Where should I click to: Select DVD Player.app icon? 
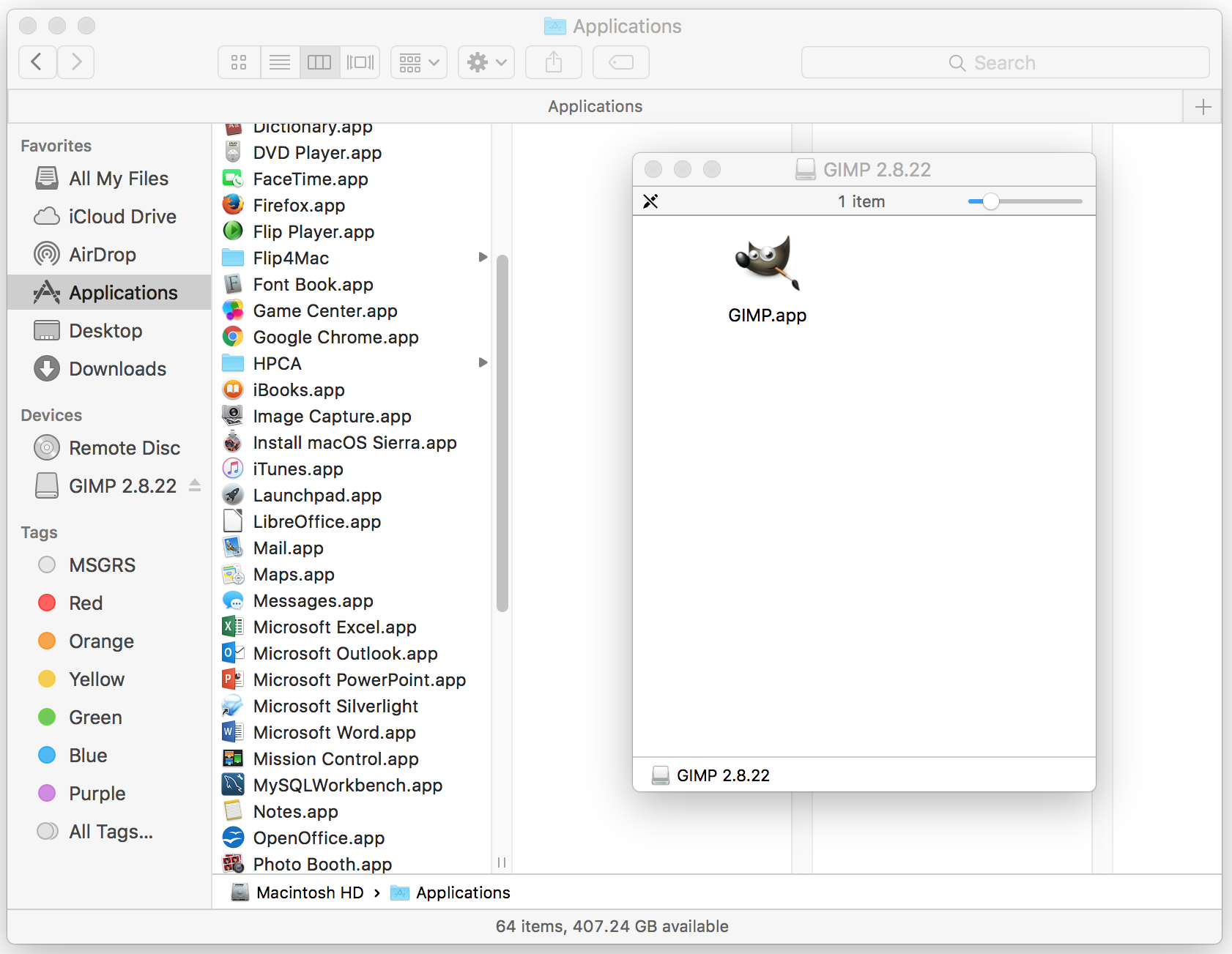click(x=233, y=152)
